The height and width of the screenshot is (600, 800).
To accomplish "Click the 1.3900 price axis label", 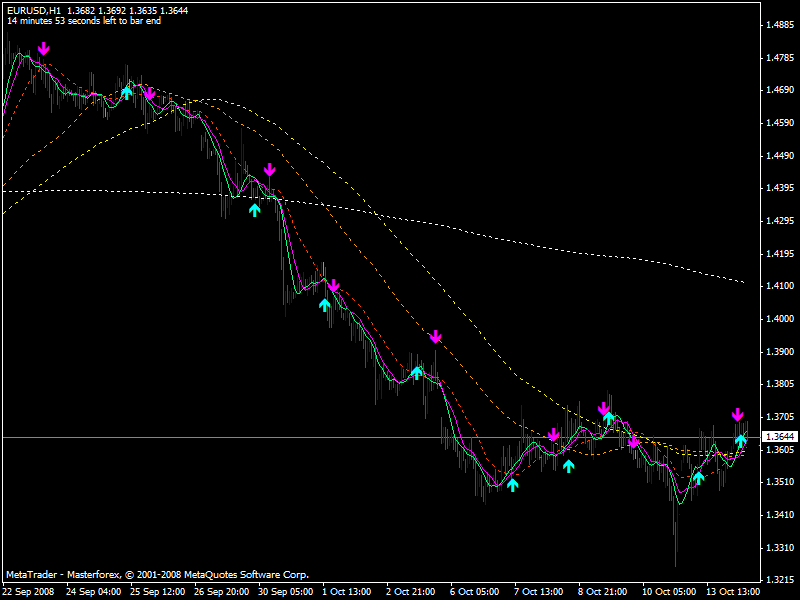I will coord(780,352).
